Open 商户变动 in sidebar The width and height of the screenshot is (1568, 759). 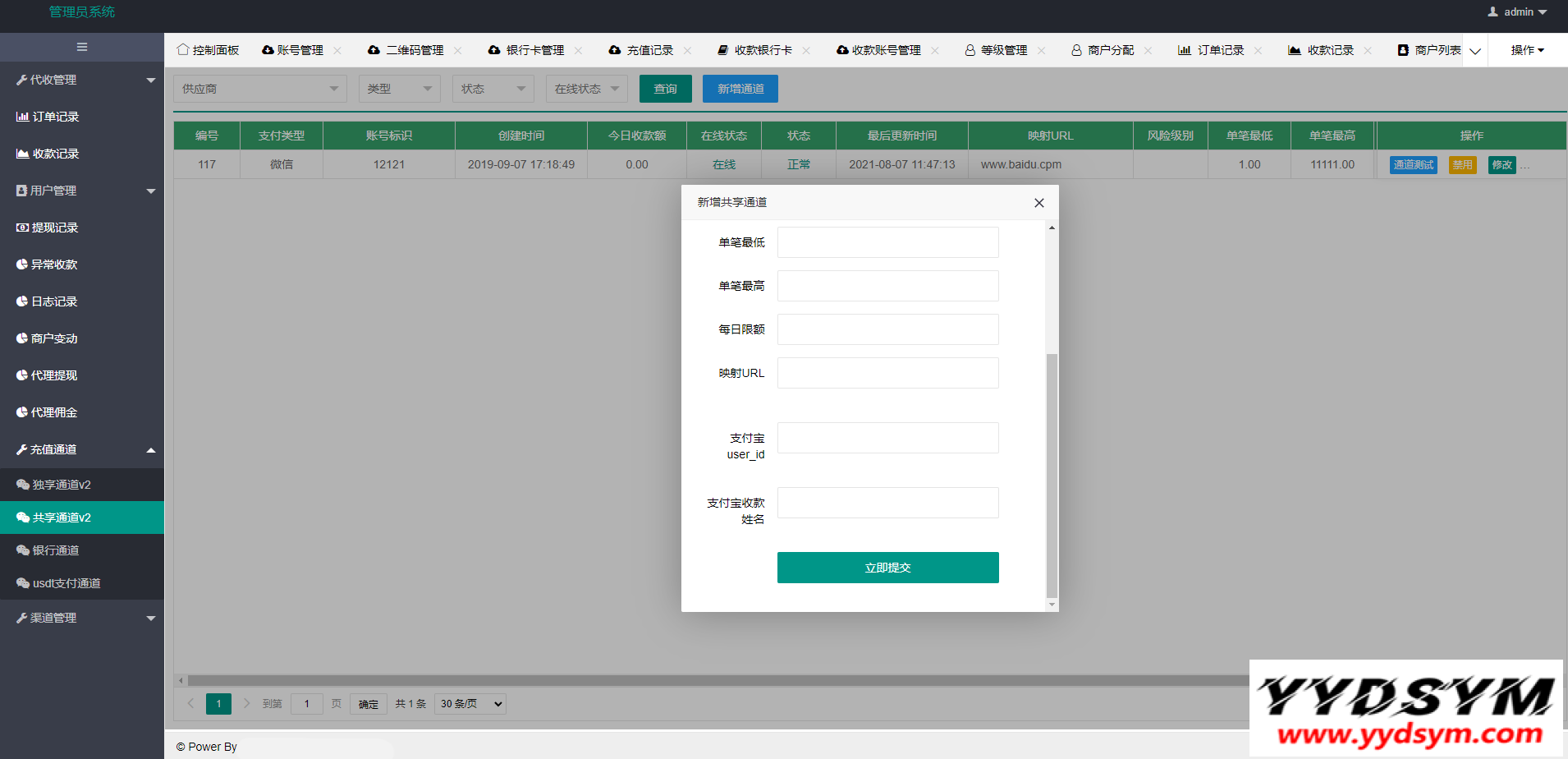click(82, 338)
